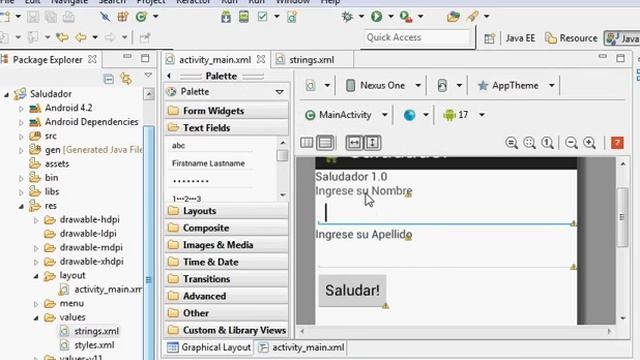Click the Save toolbar icon

pos(33,17)
